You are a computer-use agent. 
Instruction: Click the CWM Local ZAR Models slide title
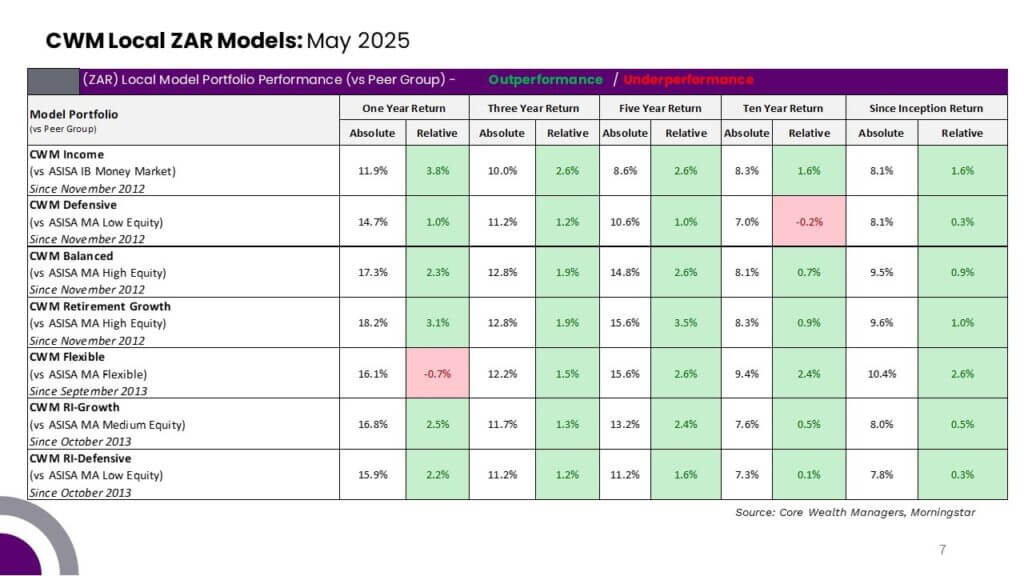point(227,40)
